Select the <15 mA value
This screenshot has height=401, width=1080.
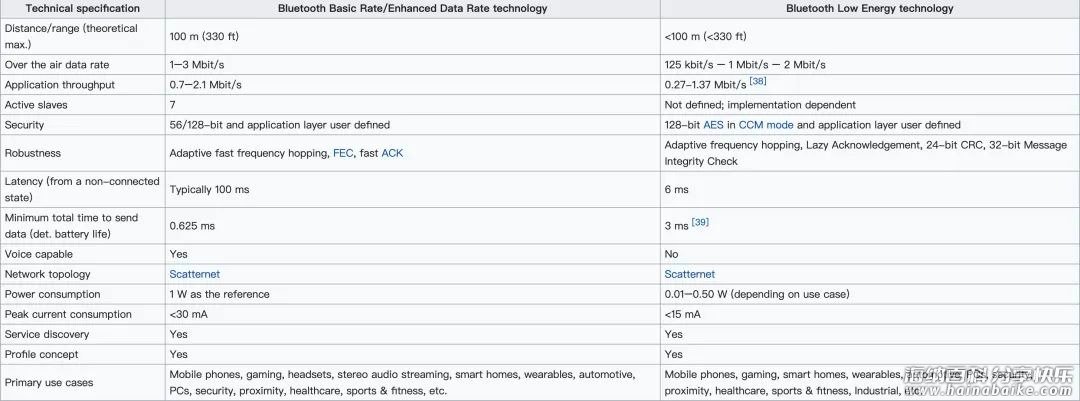point(683,314)
